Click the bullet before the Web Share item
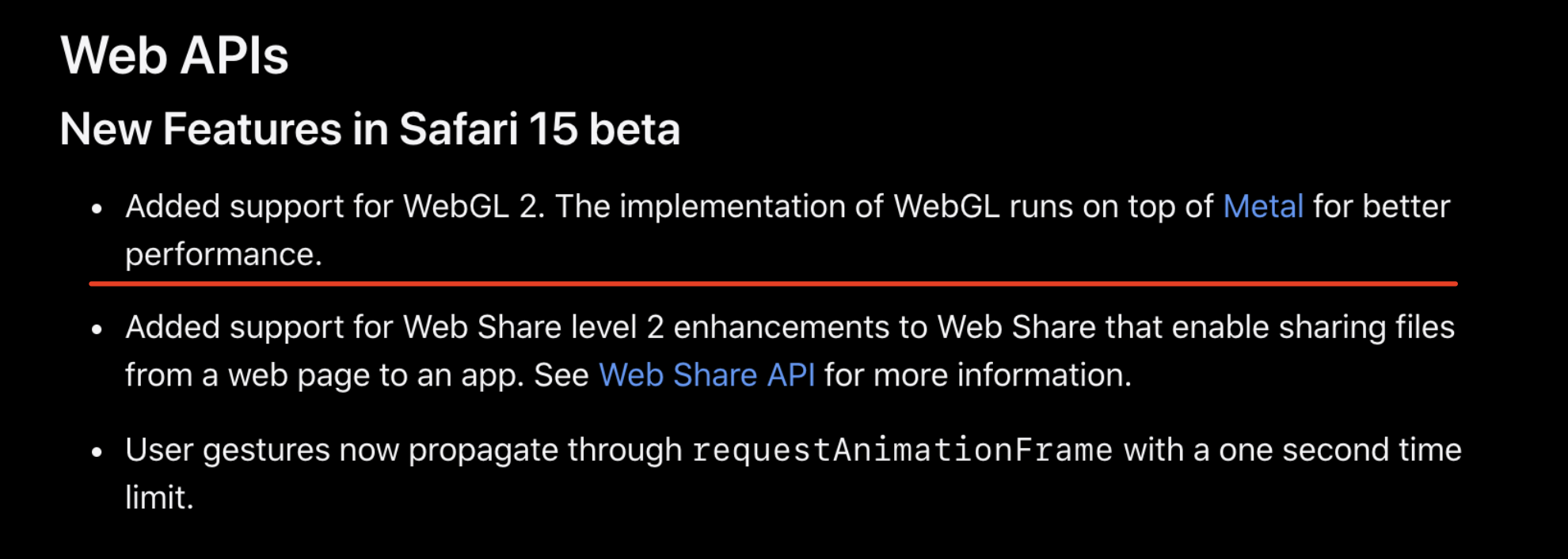Viewport: 1568px width, 559px height. pos(97,329)
